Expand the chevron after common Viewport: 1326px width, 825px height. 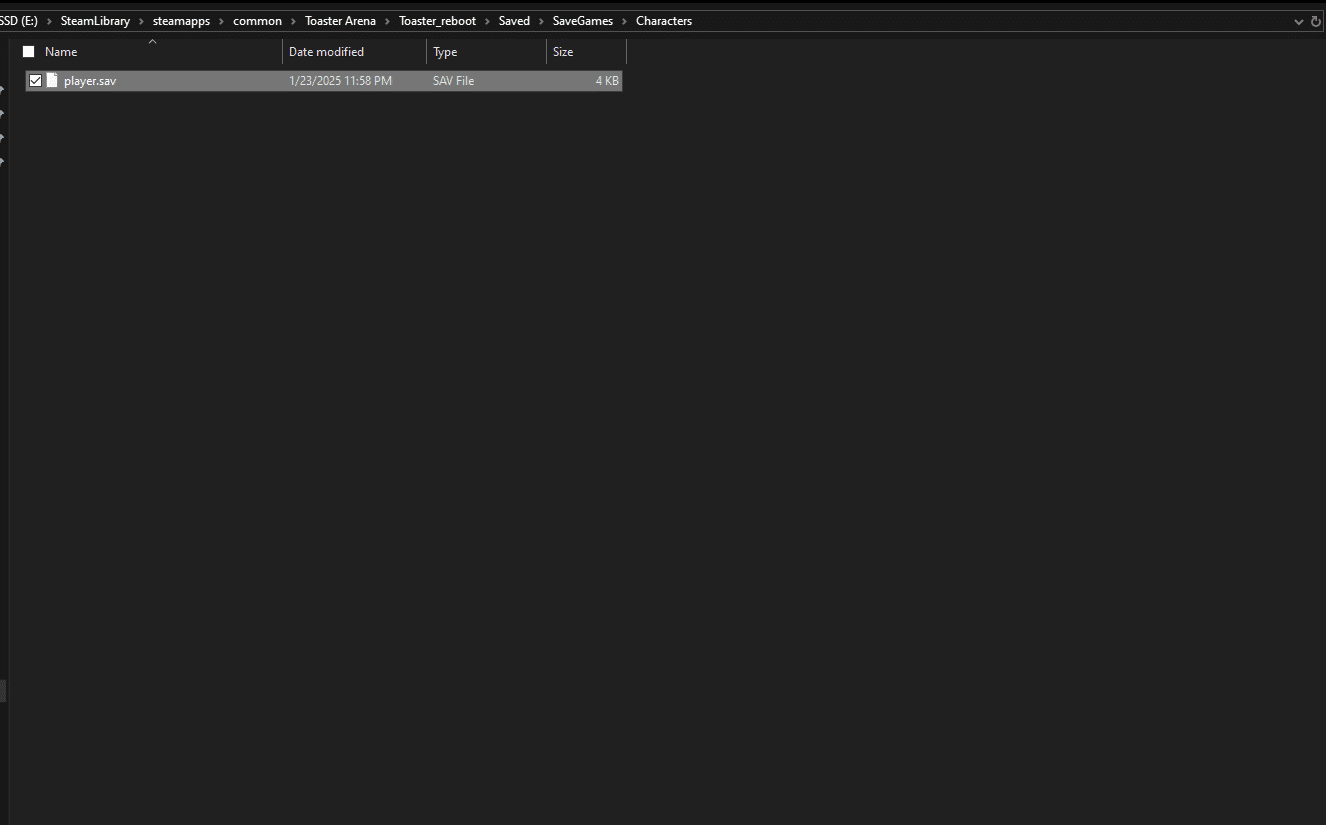tap(294, 21)
